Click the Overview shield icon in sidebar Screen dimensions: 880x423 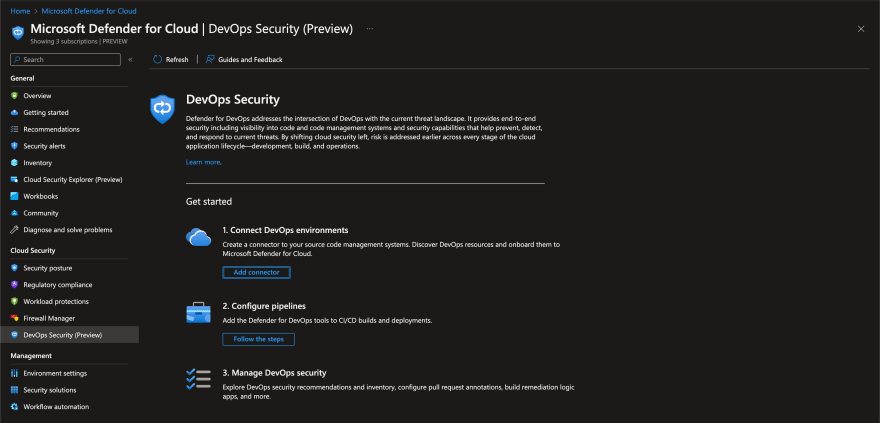[15, 96]
